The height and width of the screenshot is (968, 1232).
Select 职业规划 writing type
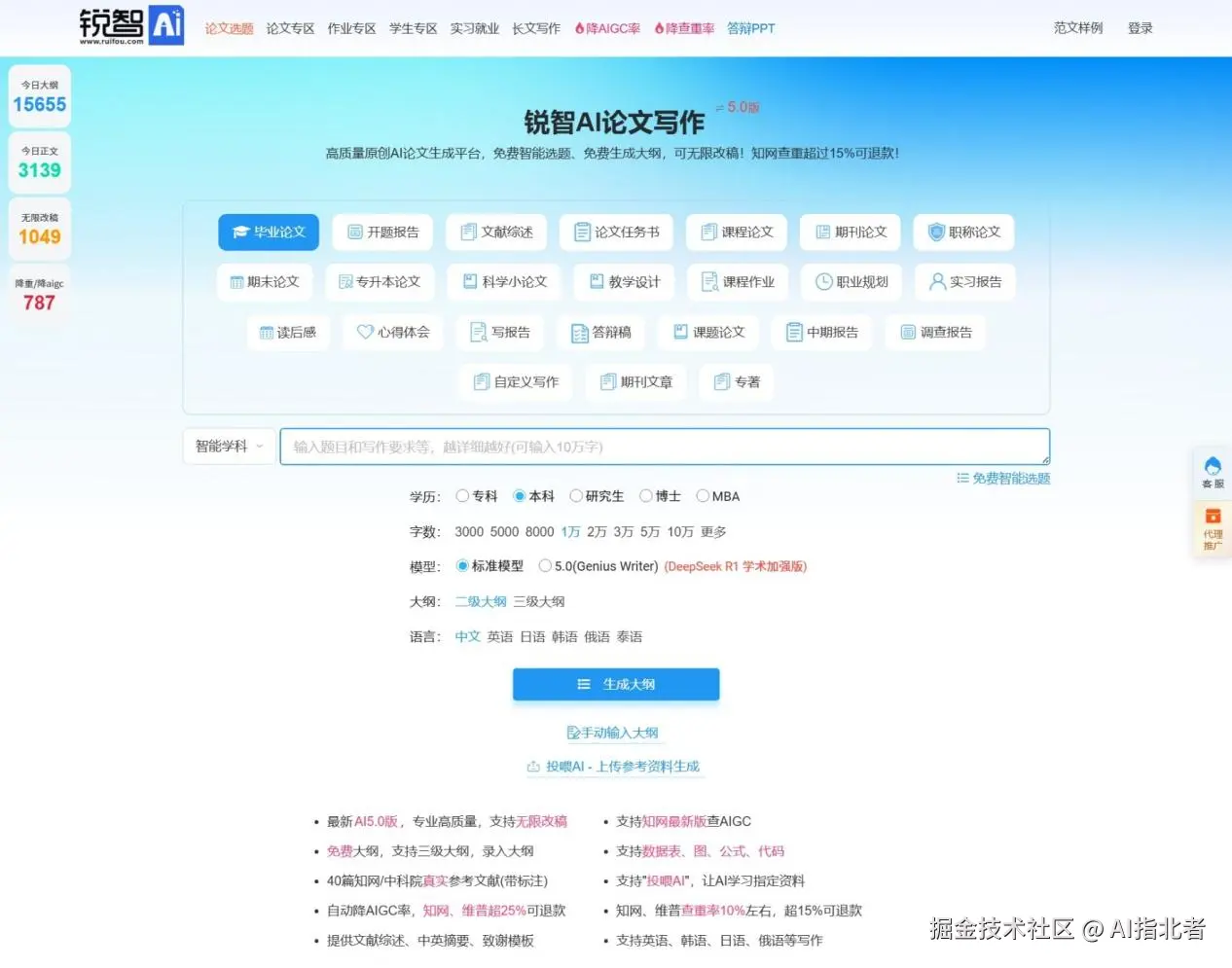point(851,282)
